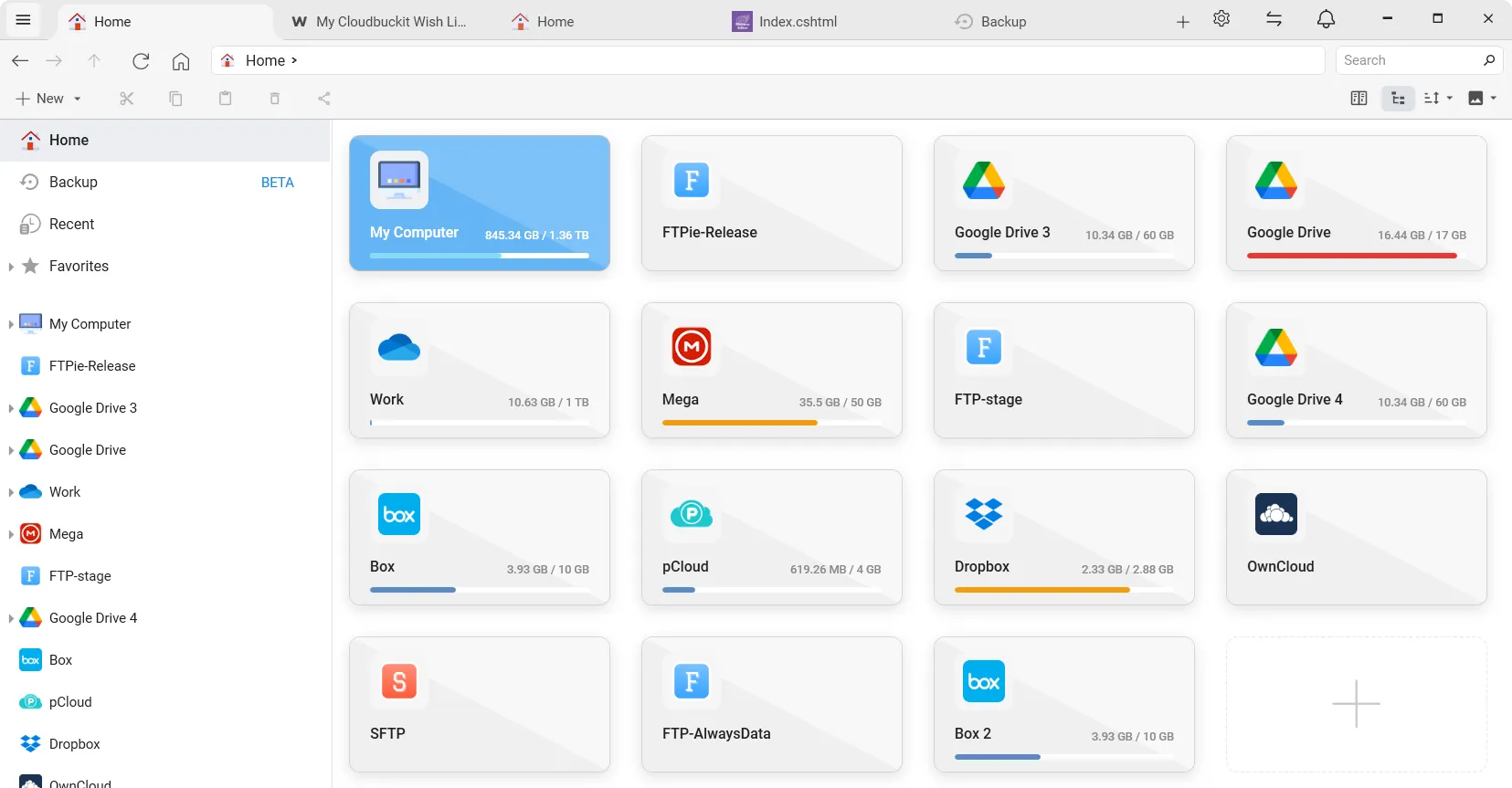Open the Box 3.93 GB tile

[x=480, y=537]
